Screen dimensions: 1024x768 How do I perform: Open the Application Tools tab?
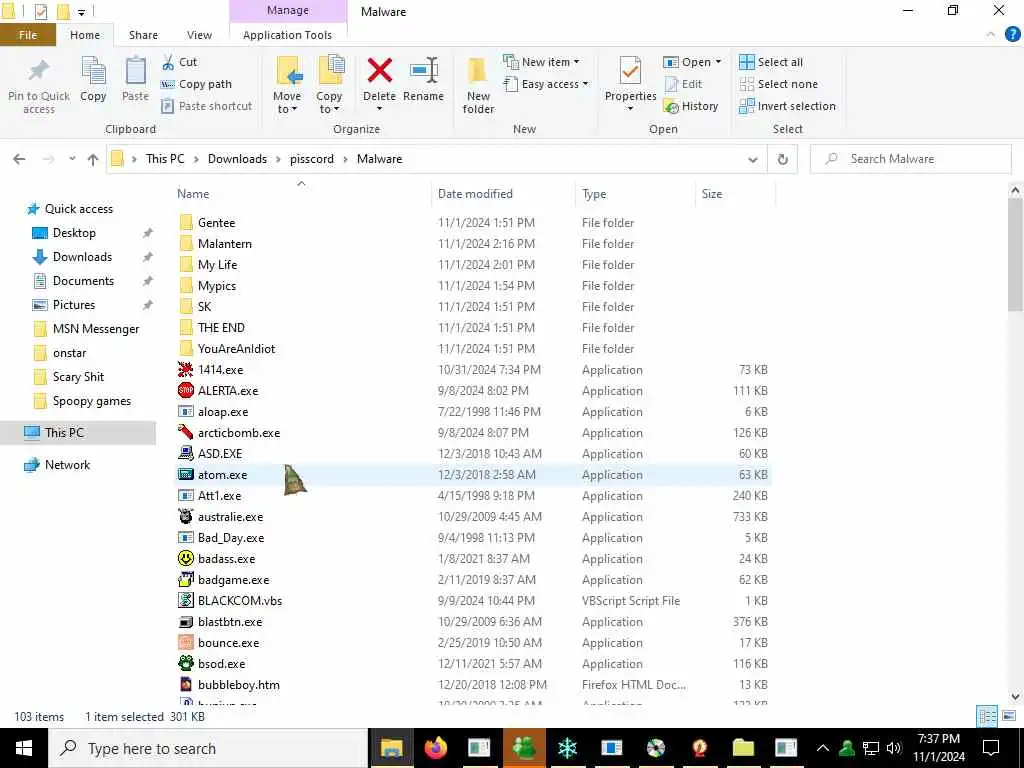pos(287,35)
